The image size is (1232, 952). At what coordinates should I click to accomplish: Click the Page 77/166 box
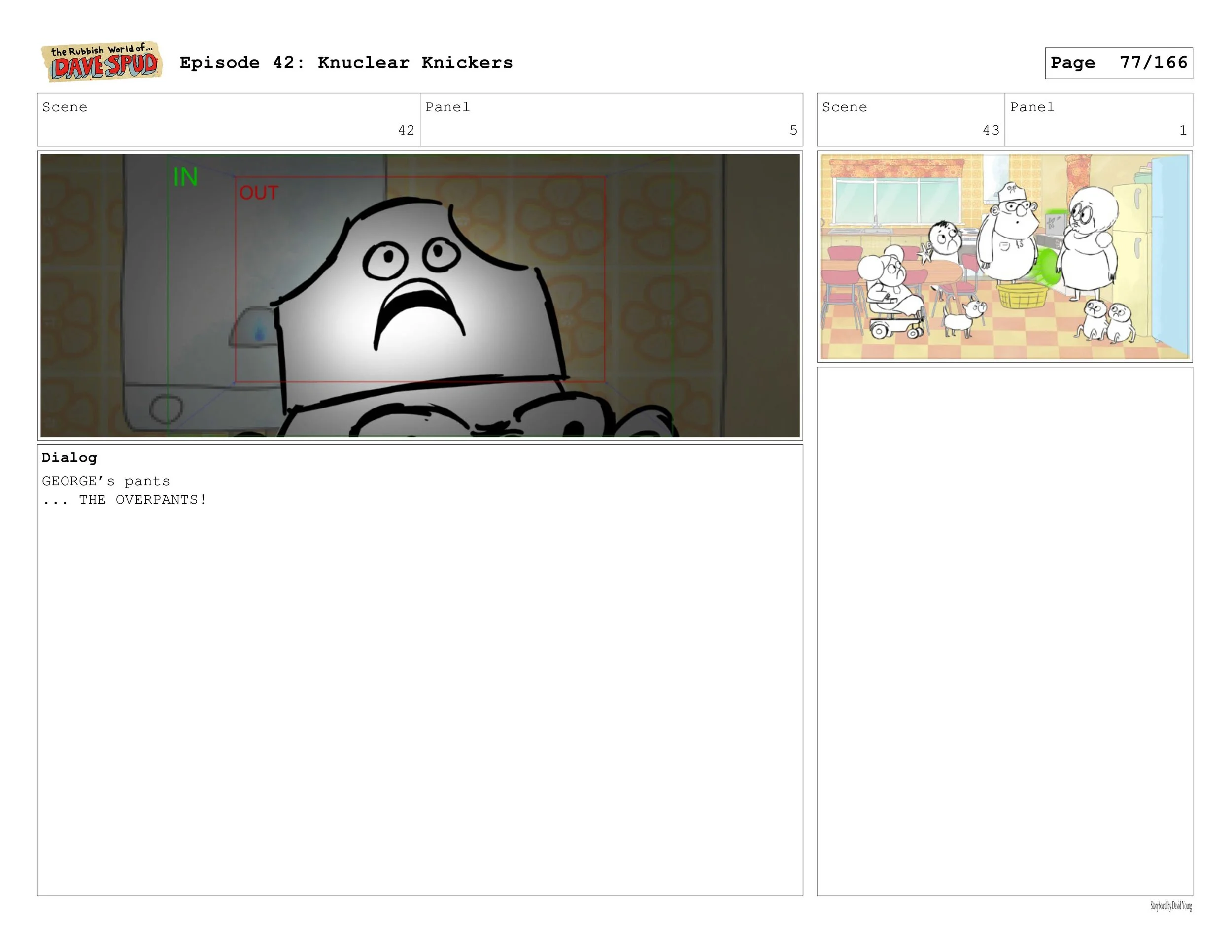1118,63
